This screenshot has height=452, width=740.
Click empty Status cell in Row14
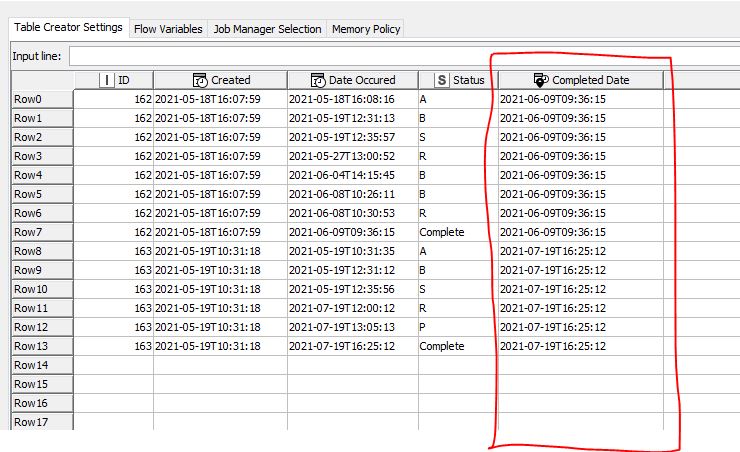[x=458, y=365]
